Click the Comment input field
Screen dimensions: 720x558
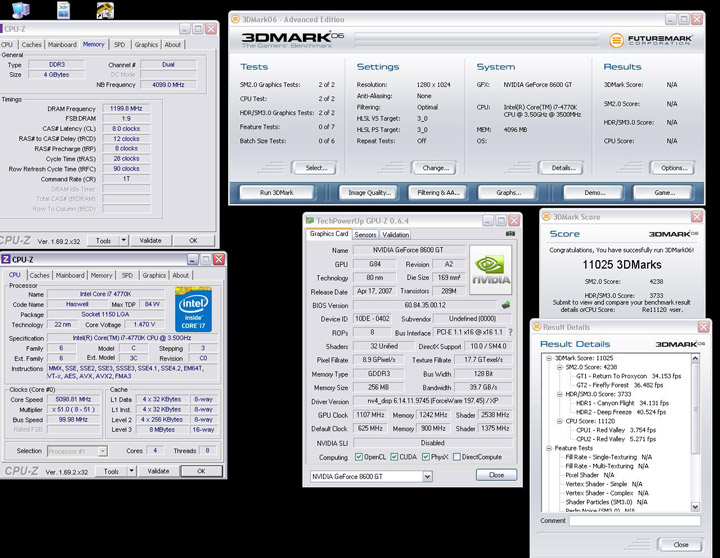pyautogui.click(x=635, y=521)
